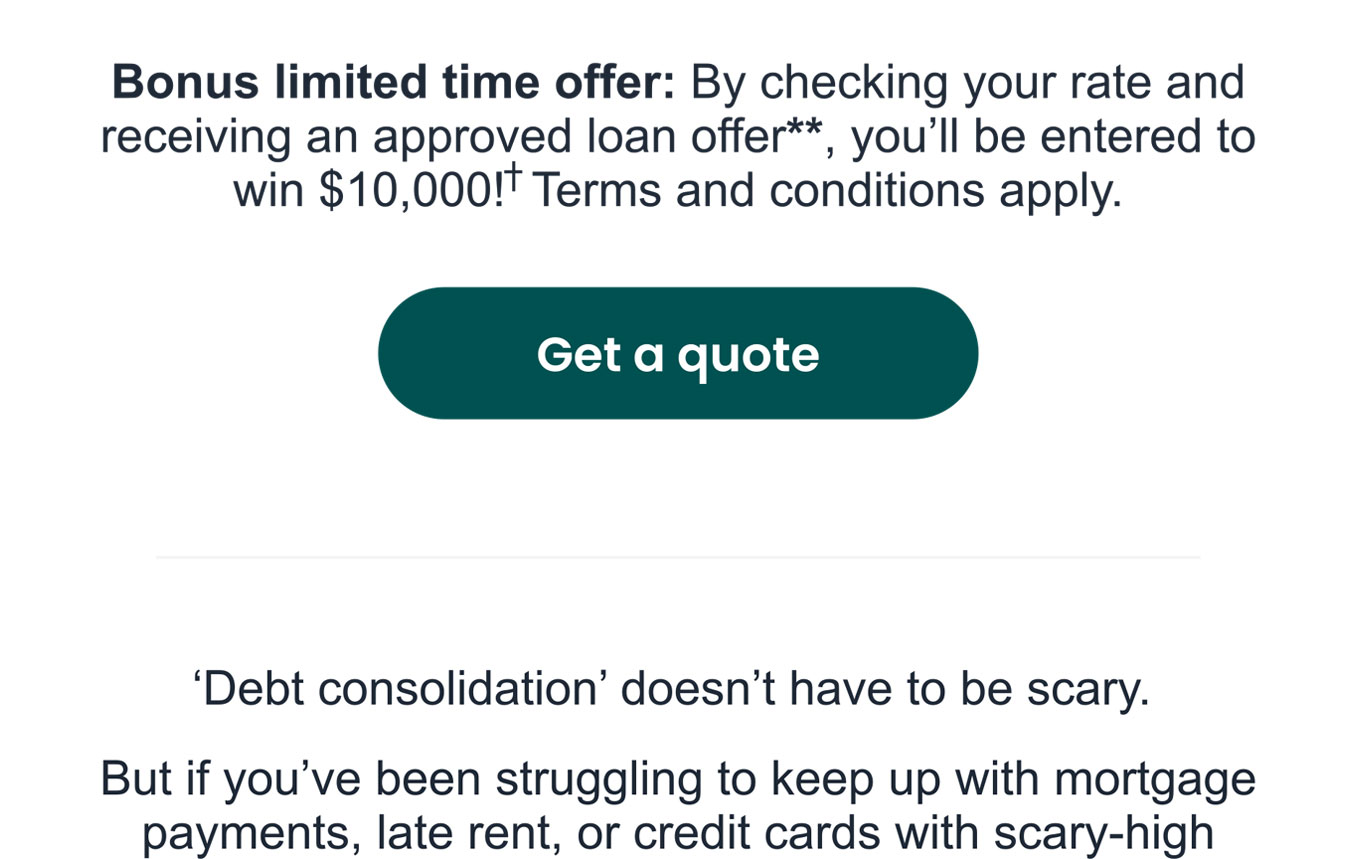Click the word 'mortgage' in the paragraph

(x=1151, y=780)
